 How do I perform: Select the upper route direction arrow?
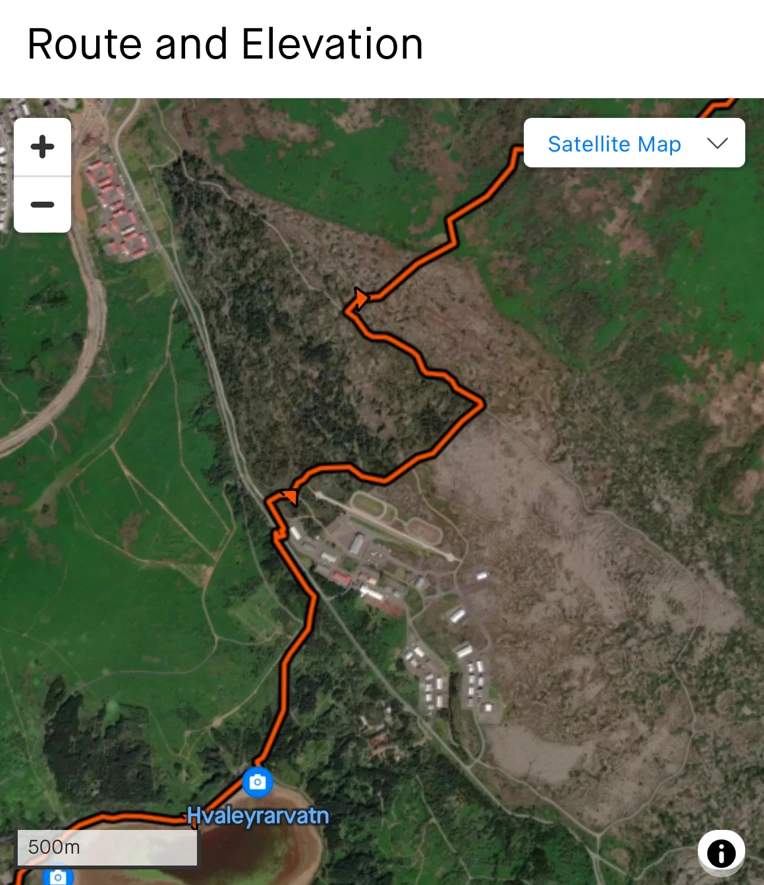361,297
